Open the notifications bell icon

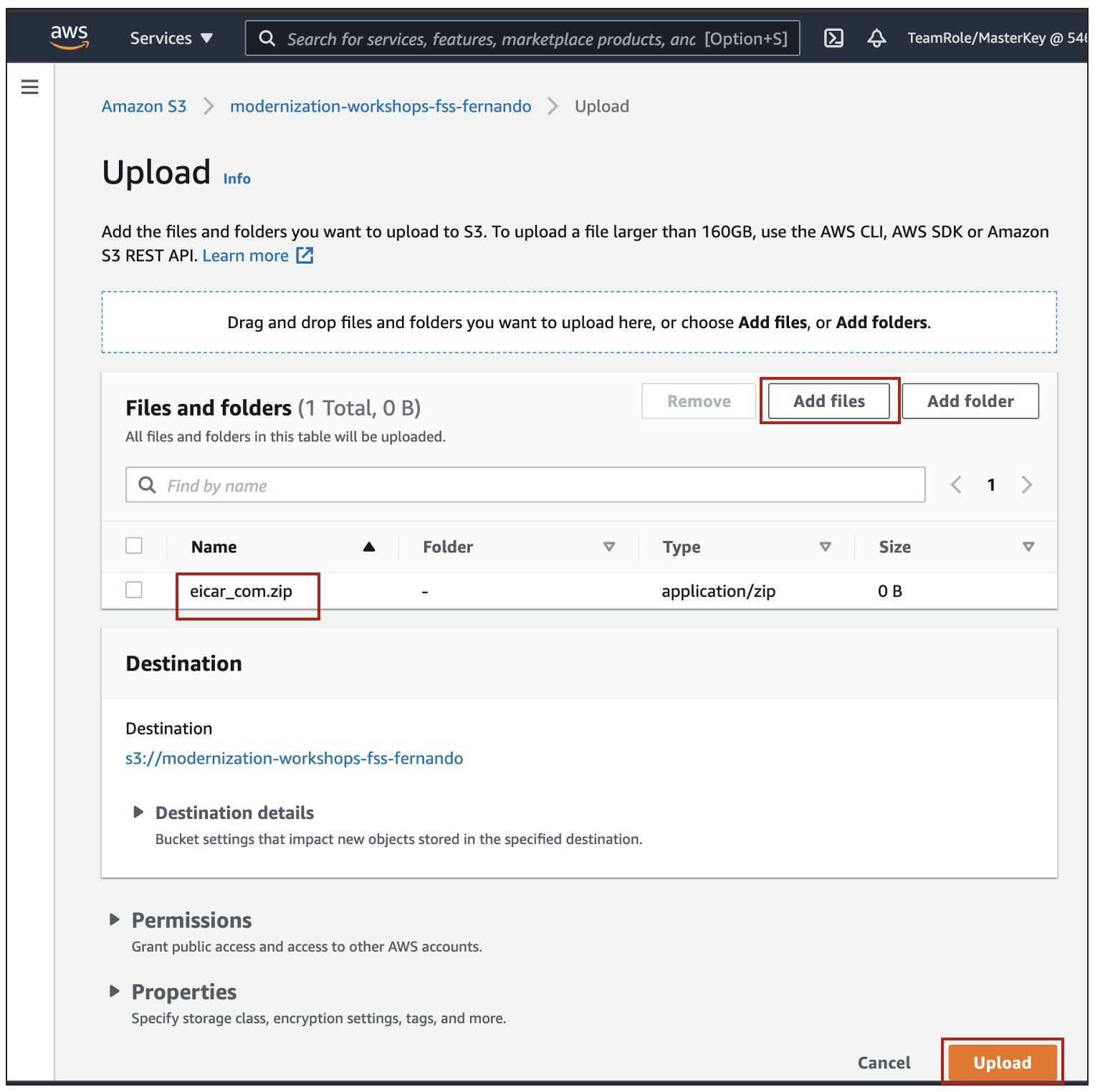pos(876,38)
